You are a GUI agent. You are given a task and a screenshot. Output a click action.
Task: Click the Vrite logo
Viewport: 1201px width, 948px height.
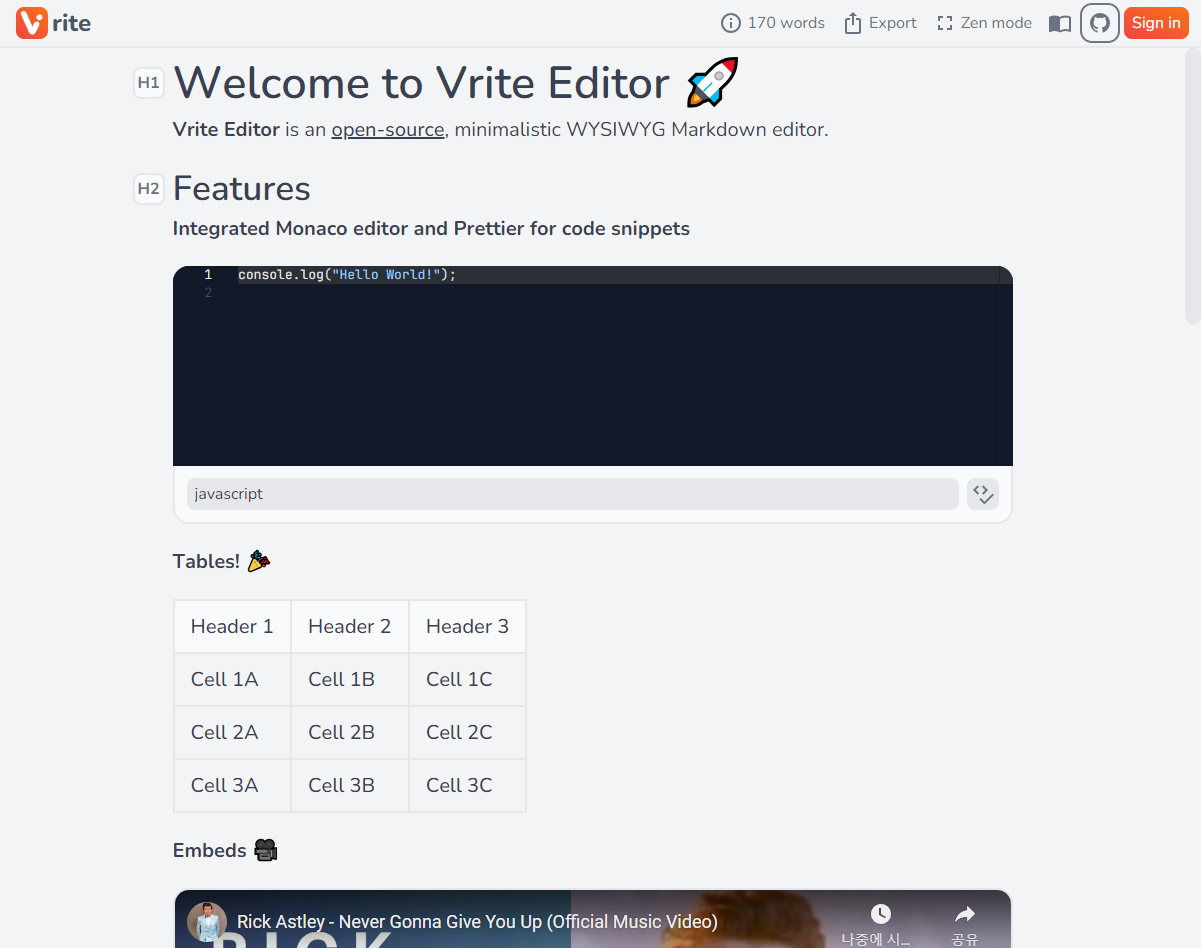pyautogui.click(x=54, y=23)
